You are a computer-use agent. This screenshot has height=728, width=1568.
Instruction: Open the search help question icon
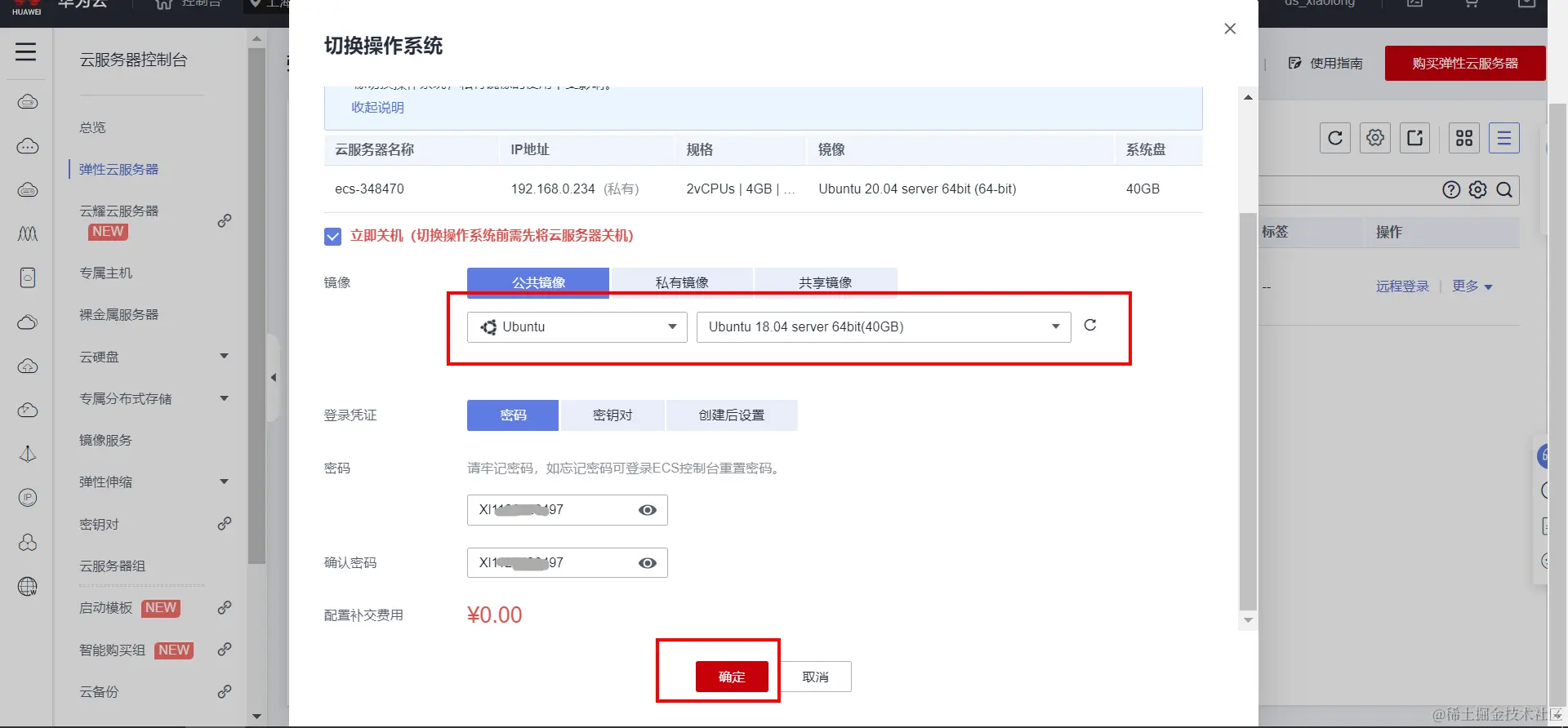pyautogui.click(x=1451, y=190)
